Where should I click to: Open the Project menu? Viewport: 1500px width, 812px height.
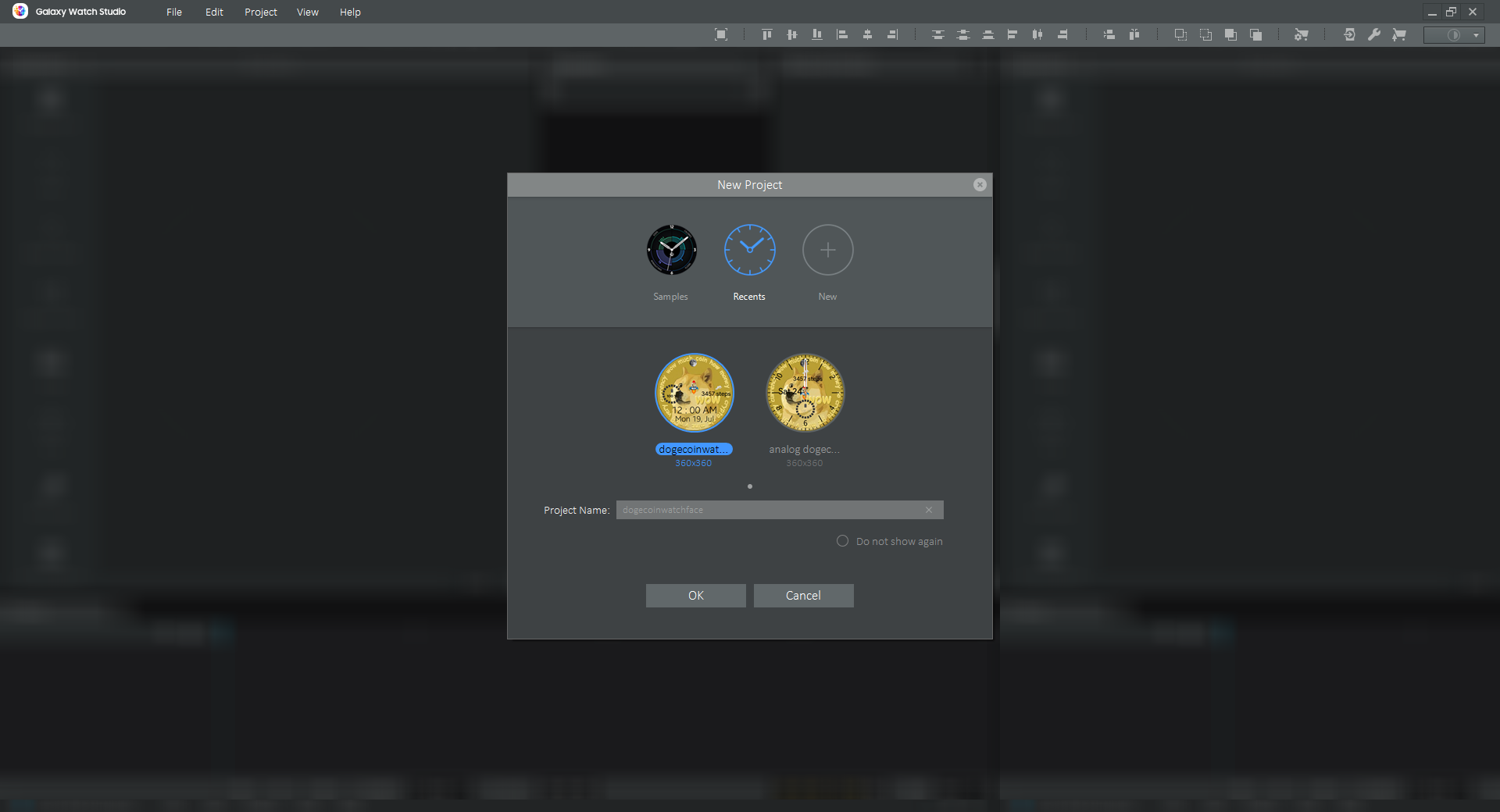pos(260,12)
